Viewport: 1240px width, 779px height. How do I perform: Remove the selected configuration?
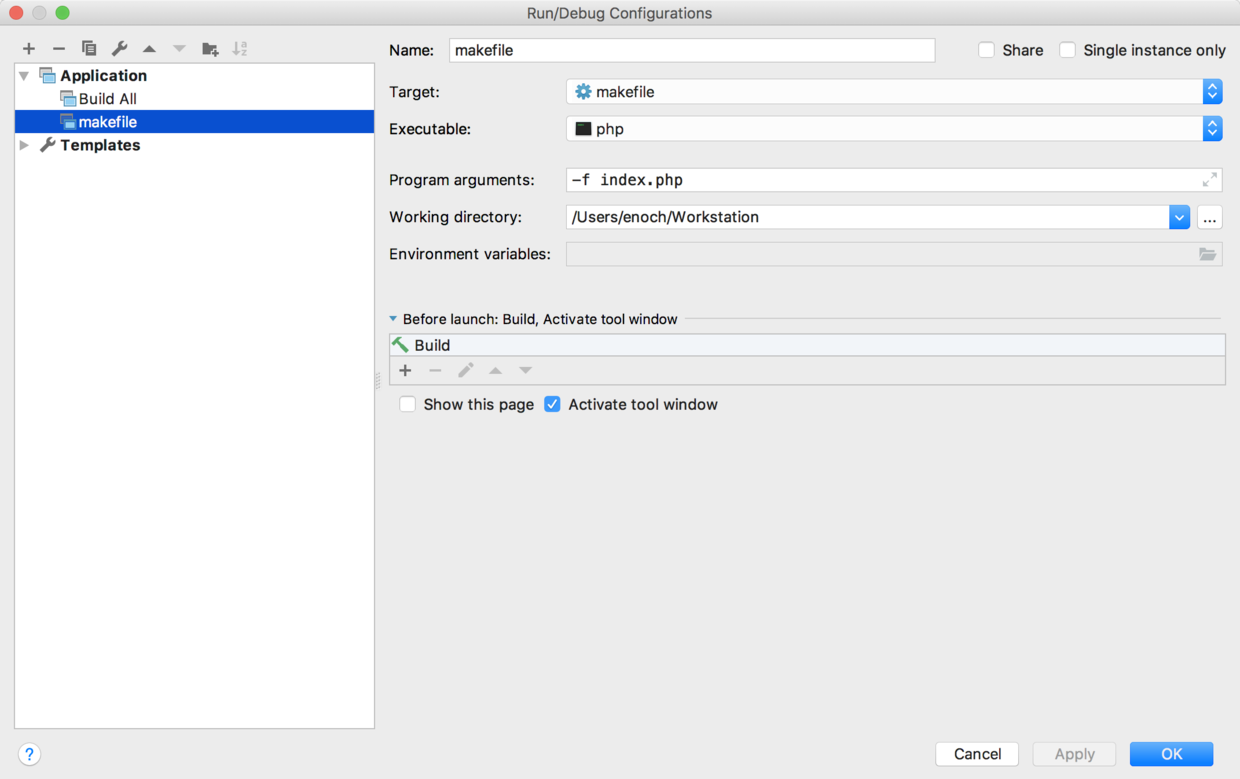[59, 48]
